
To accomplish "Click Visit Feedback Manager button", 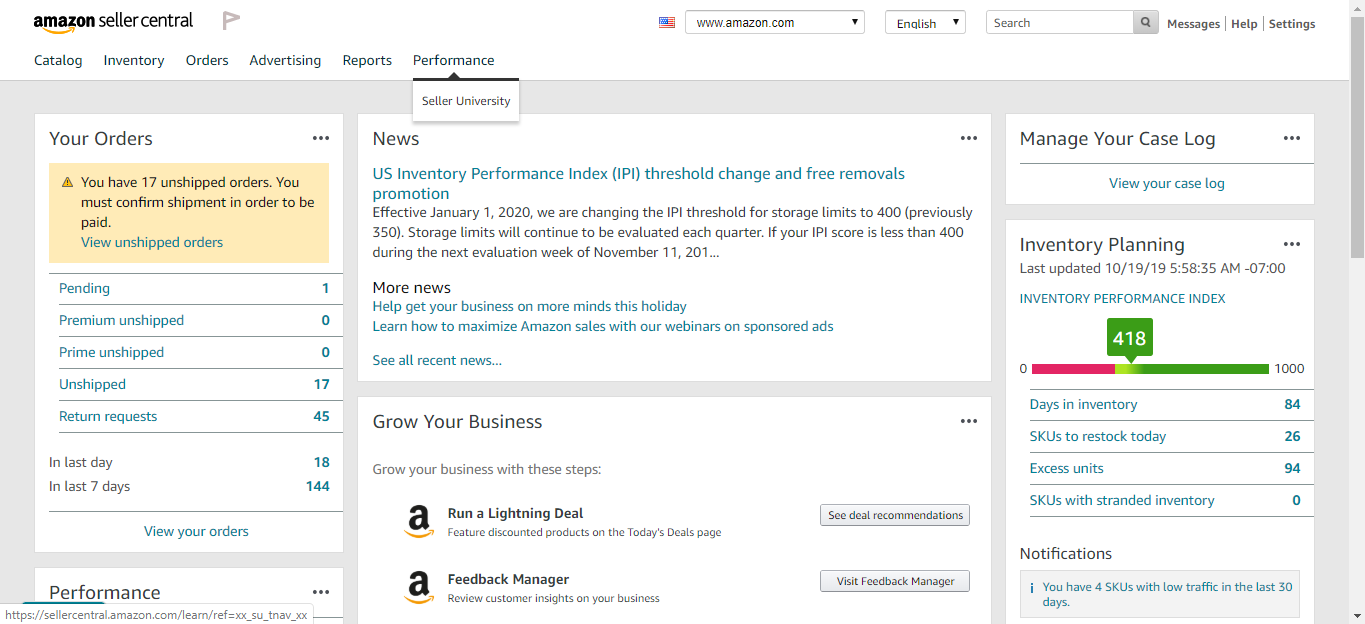I will 895,581.
